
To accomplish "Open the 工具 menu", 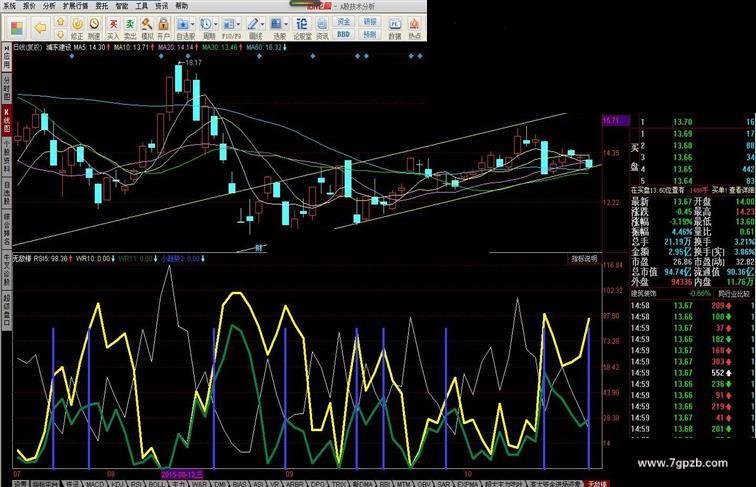I will point(141,6).
